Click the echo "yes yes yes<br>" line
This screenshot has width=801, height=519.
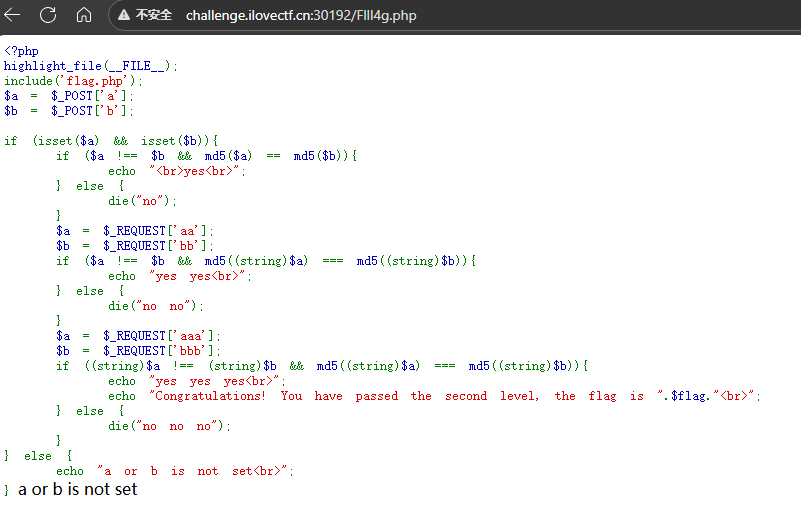tap(197, 381)
